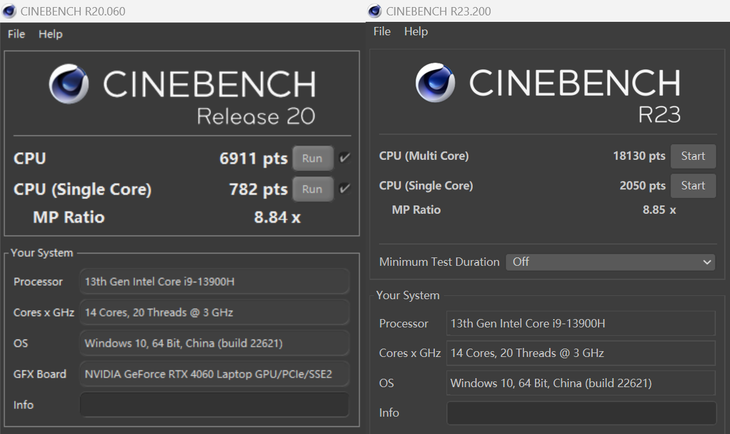Click the 782 pts single core score
The height and width of the screenshot is (434, 730).
[x=258, y=189]
